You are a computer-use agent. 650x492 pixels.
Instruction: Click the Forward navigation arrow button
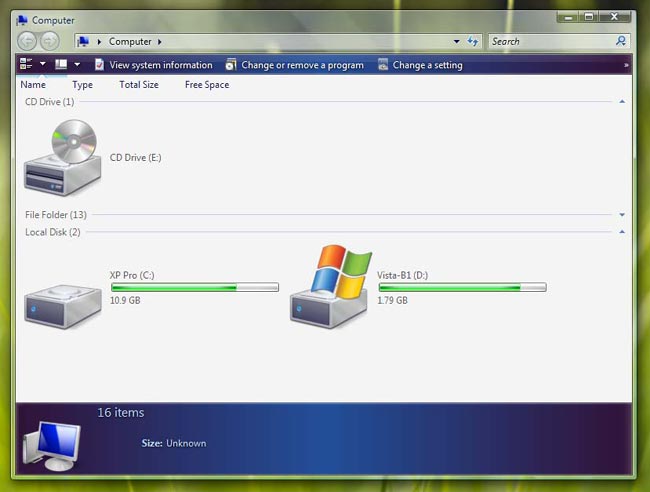(49, 41)
